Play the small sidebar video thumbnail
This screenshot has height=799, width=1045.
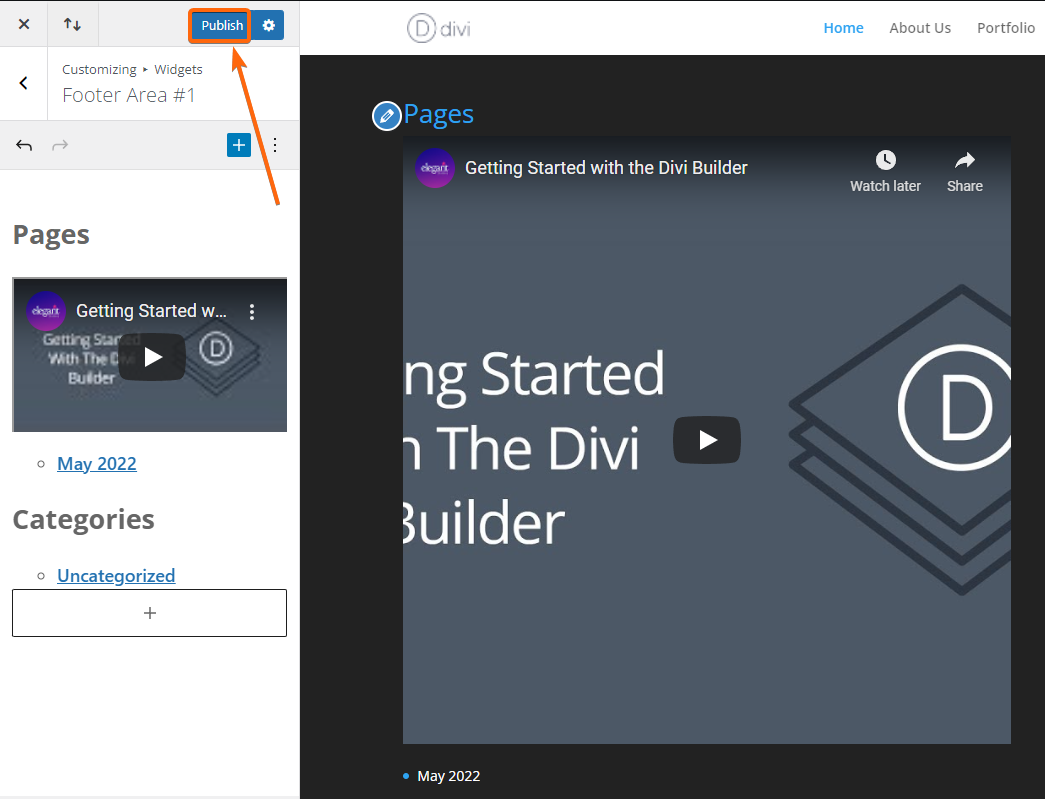[x=152, y=357]
